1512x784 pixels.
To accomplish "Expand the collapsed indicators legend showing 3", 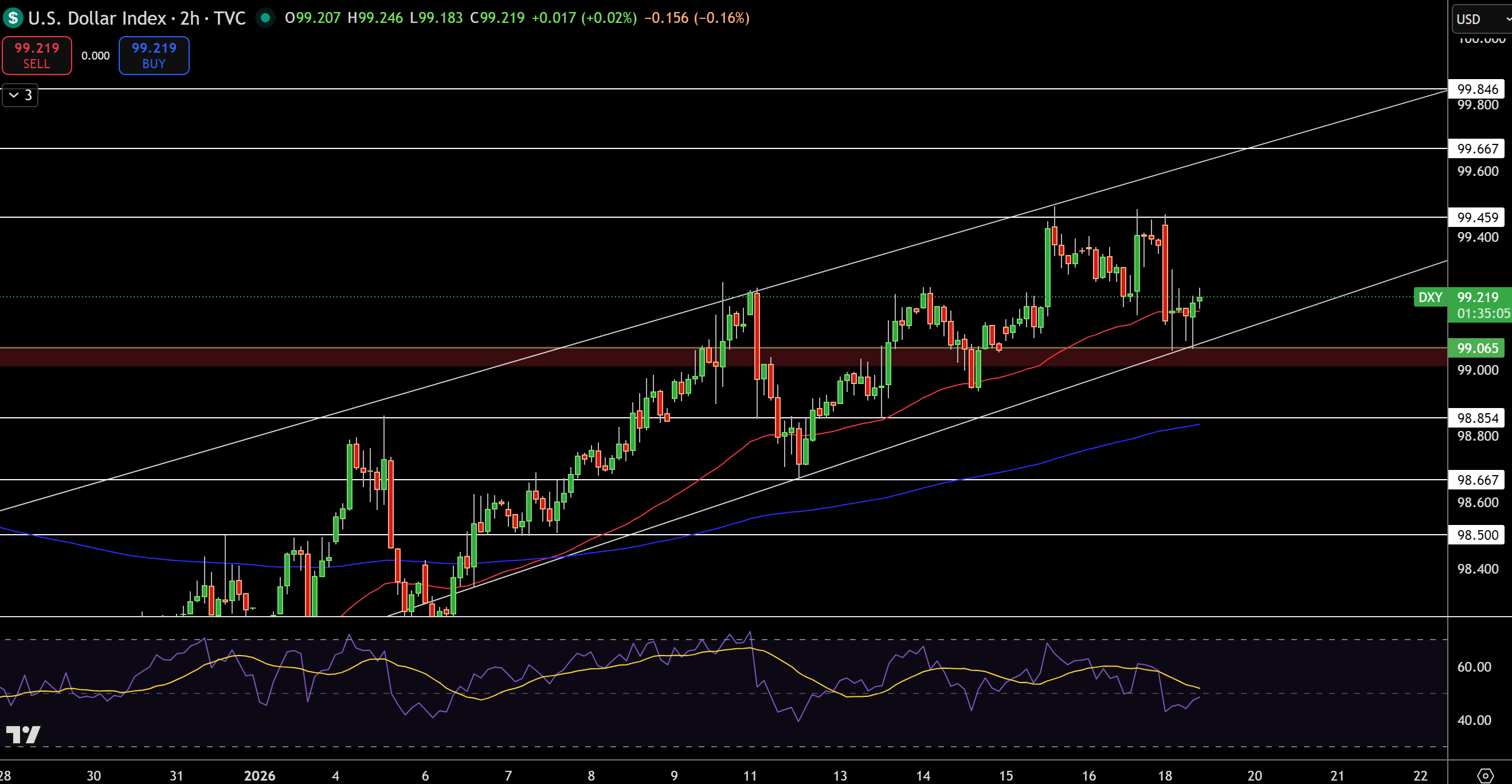I will click(20, 95).
